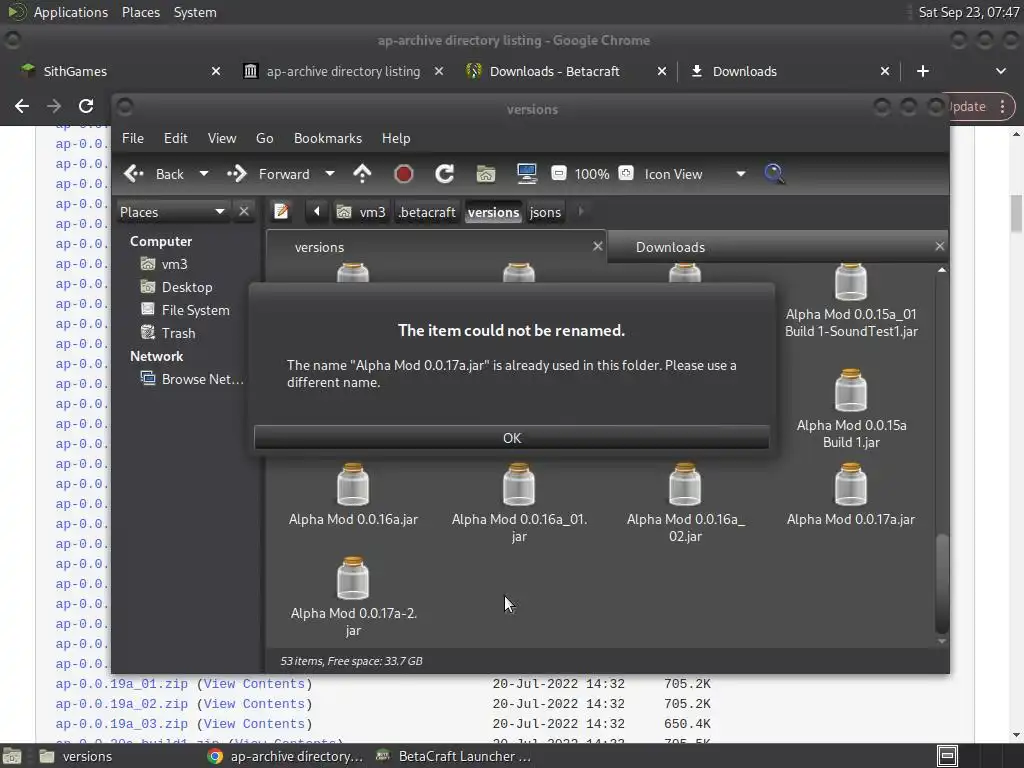Go back in the versions file manager

pyautogui.click(x=155, y=174)
